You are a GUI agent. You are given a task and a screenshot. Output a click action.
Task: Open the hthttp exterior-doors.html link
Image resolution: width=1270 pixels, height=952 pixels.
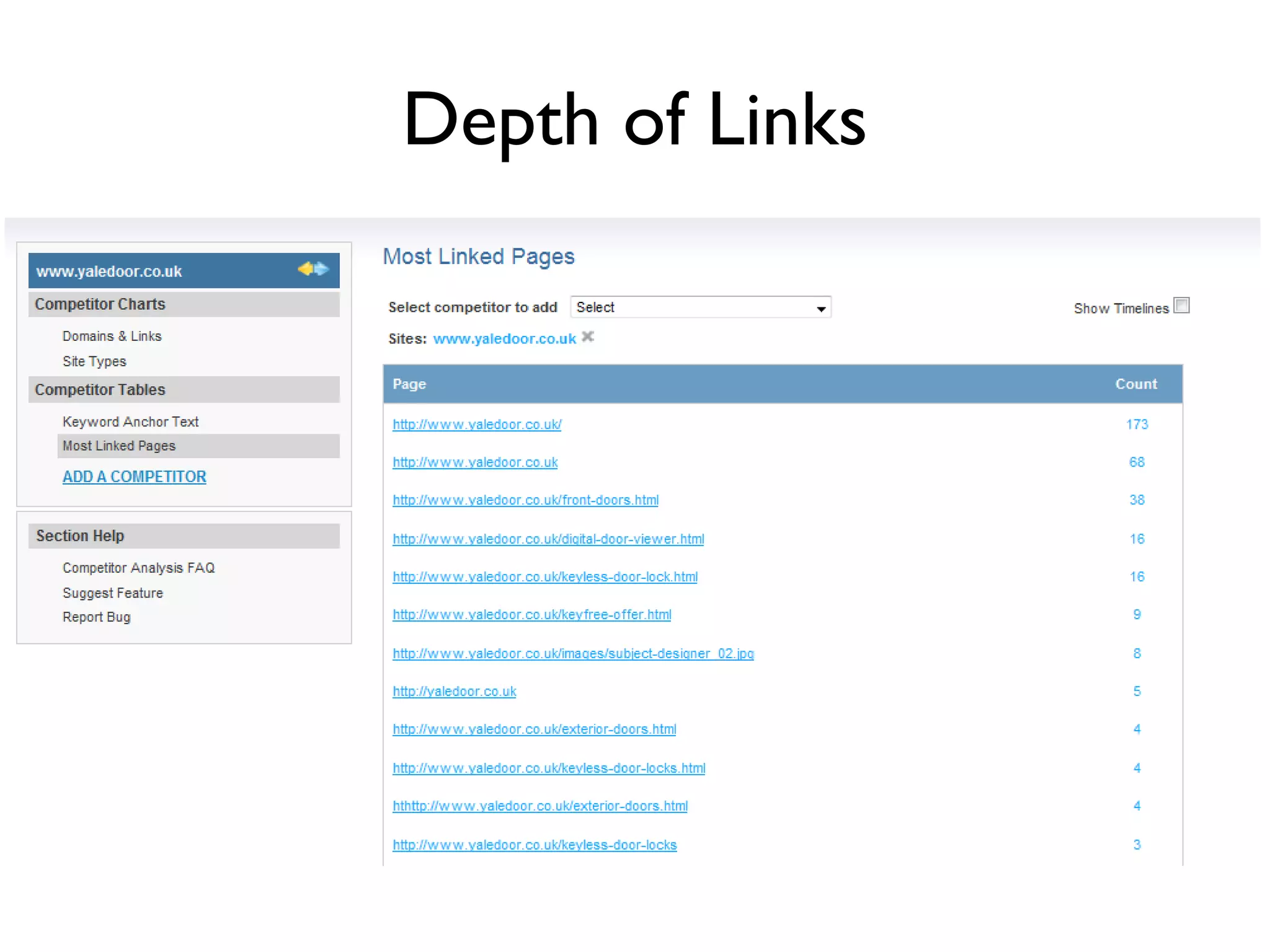pos(540,806)
